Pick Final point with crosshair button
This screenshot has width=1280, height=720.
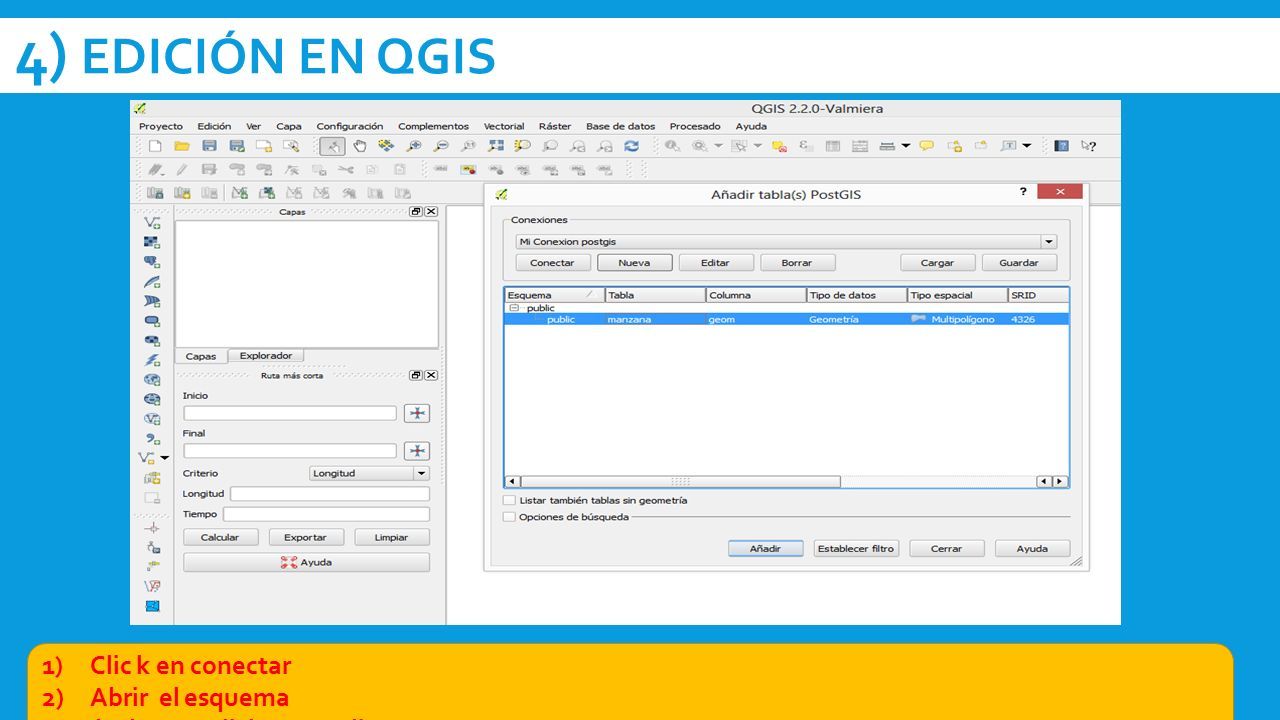pyautogui.click(x=417, y=451)
